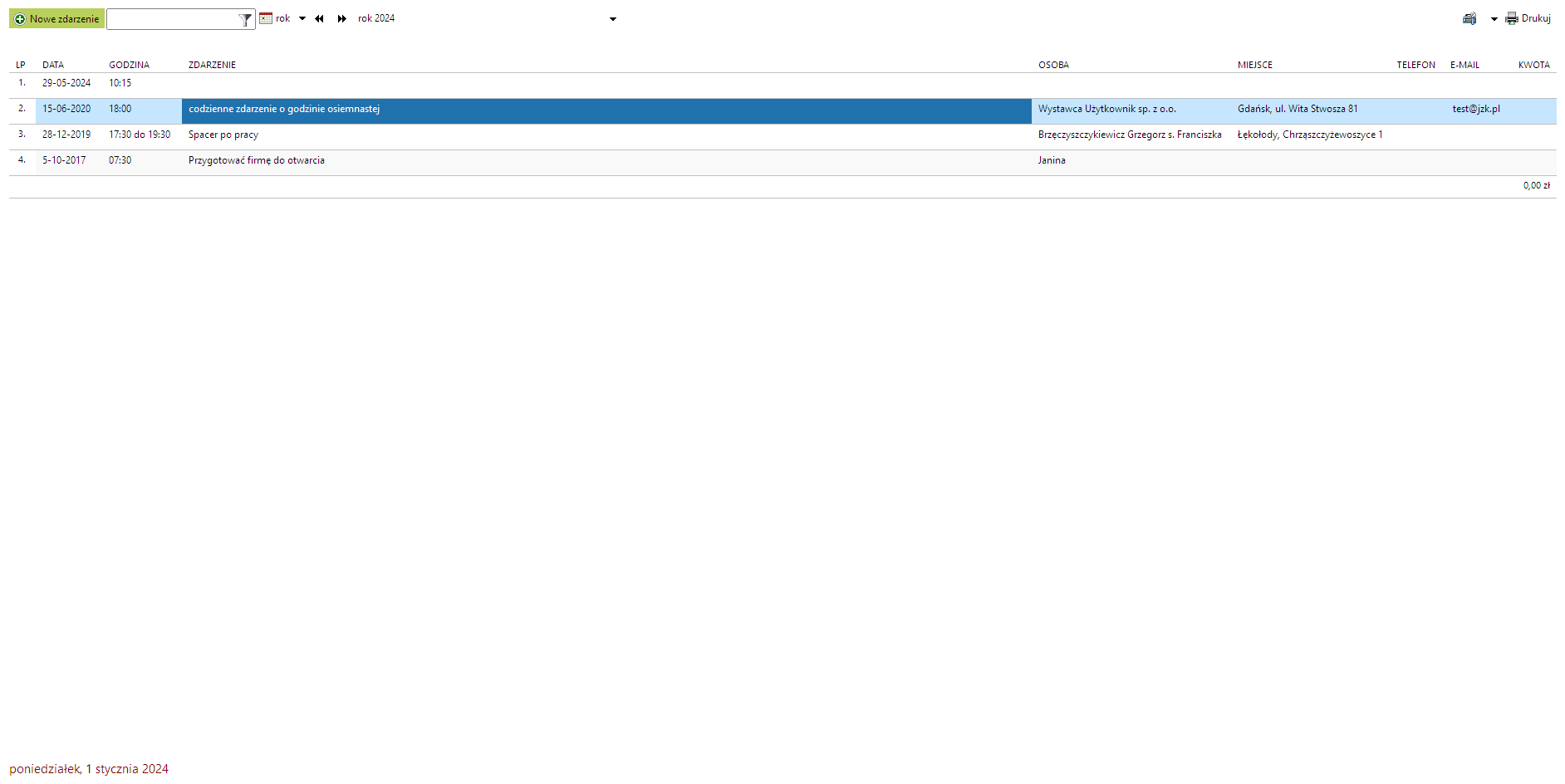
Task: Select row number 4.
Action: (22, 160)
